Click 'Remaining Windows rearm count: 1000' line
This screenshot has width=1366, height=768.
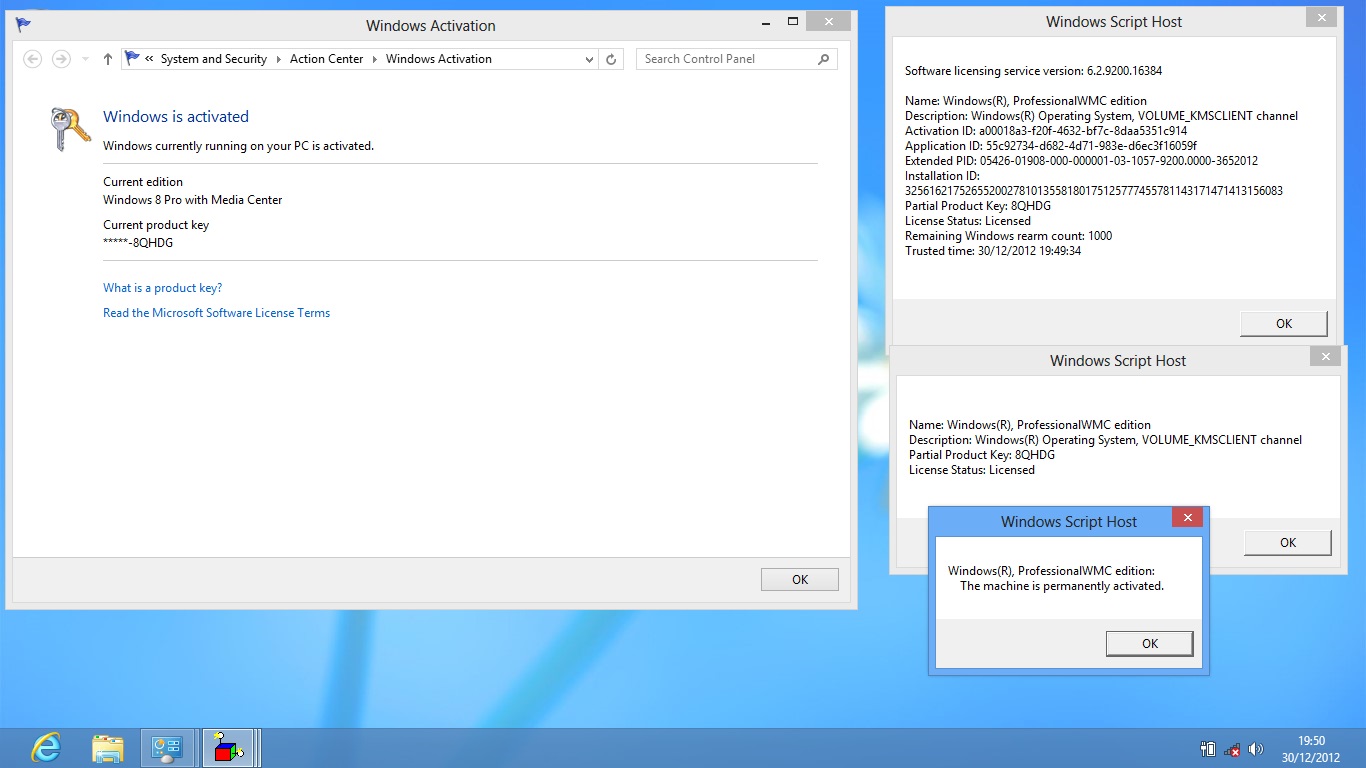(x=1008, y=236)
